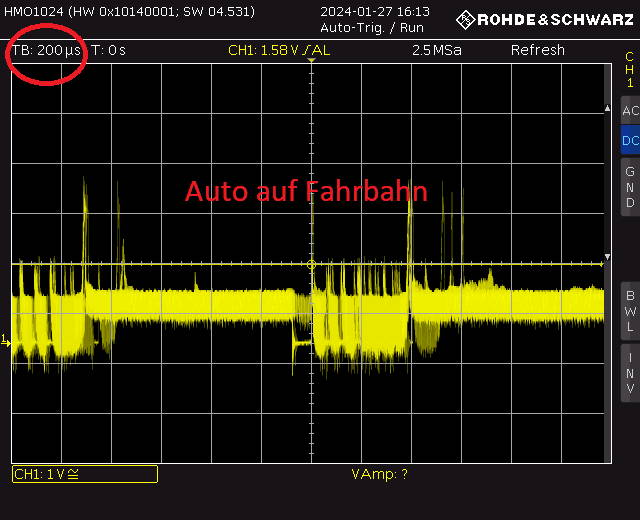
Task: Click the CH1: 1.58V trigger level readout
Action: (x=279, y=50)
